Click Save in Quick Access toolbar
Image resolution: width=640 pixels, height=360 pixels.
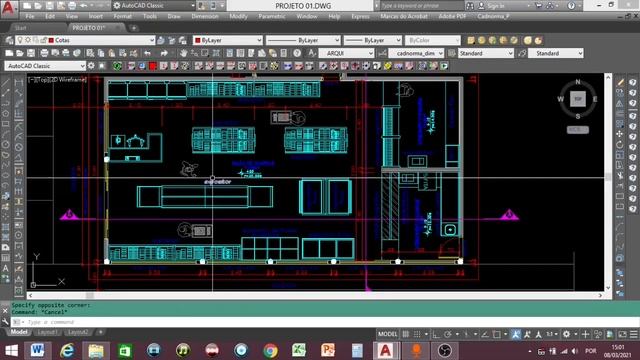click(49, 6)
